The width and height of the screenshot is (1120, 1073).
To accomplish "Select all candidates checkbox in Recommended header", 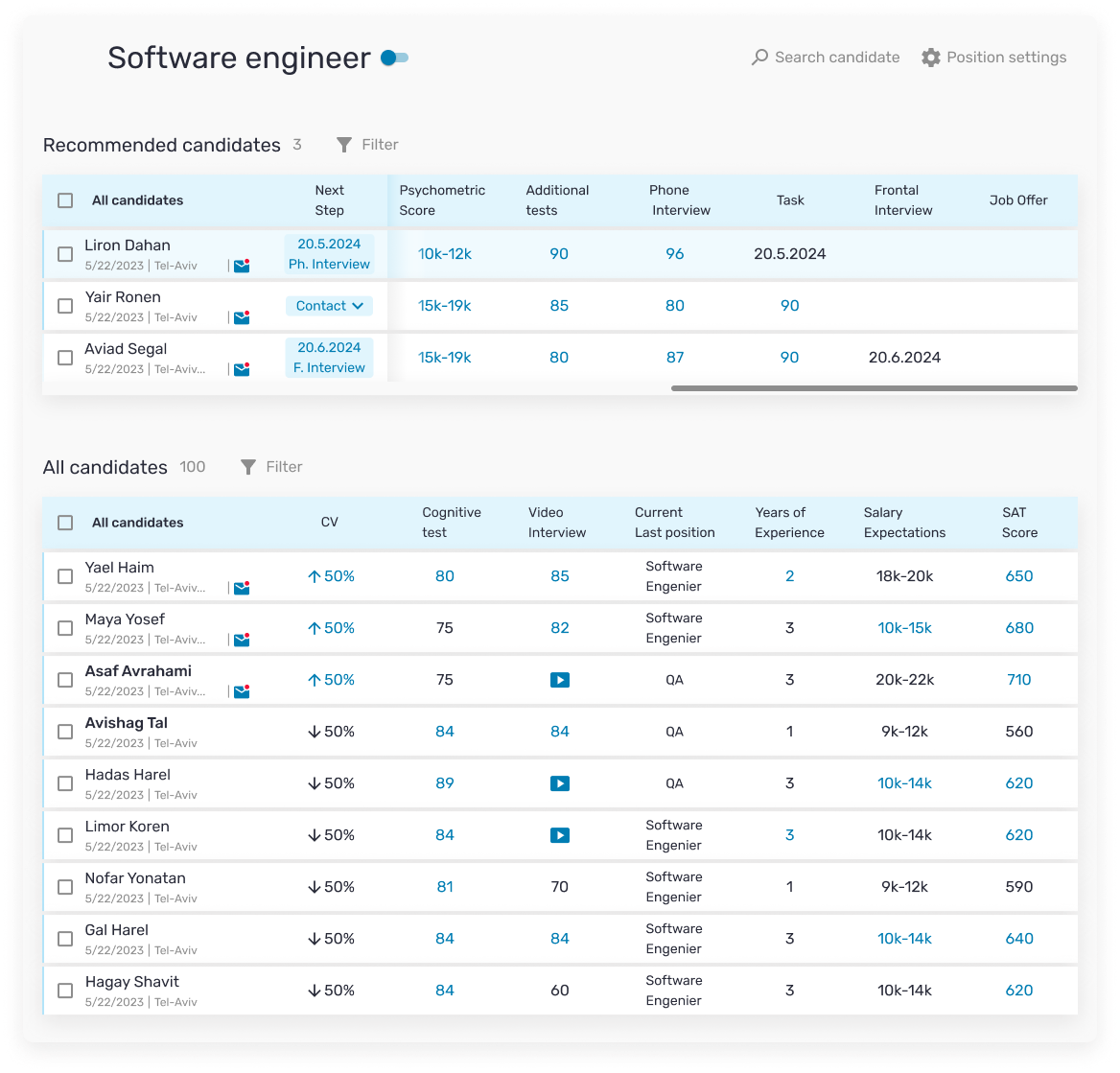I will tap(65, 200).
